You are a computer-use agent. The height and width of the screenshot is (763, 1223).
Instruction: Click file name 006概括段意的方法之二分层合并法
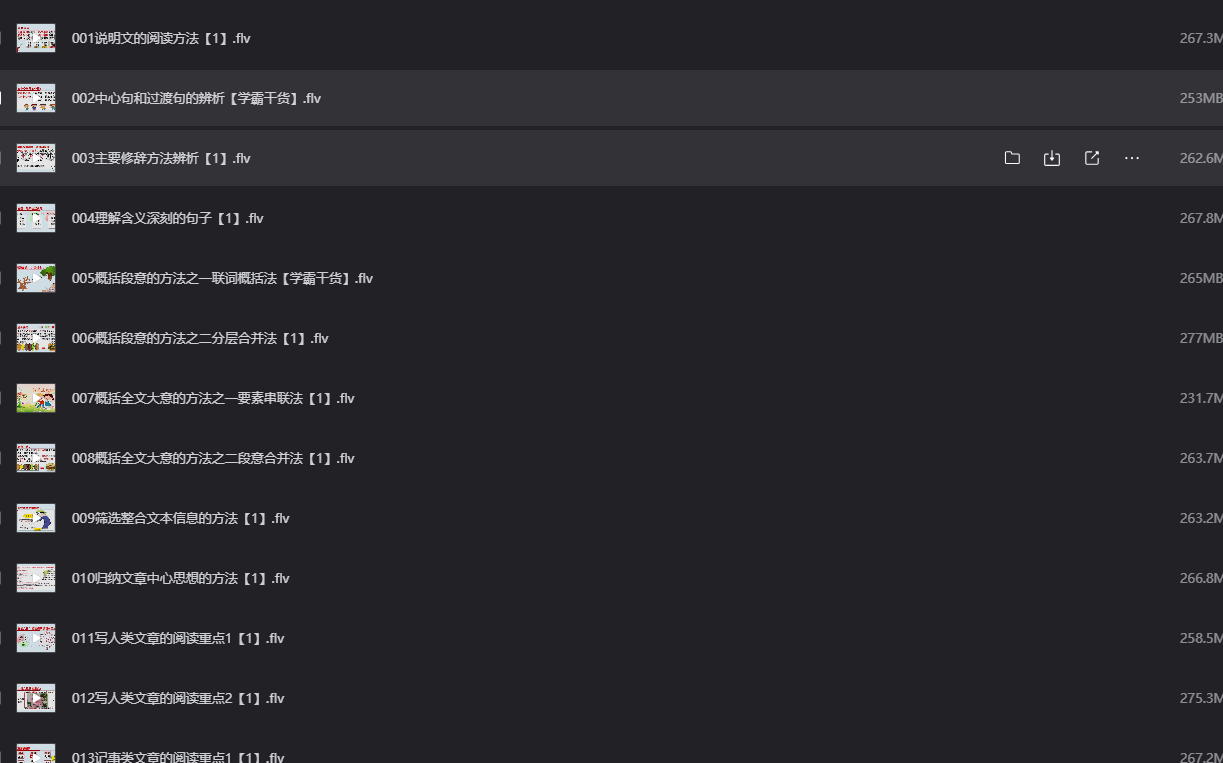click(200, 338)
